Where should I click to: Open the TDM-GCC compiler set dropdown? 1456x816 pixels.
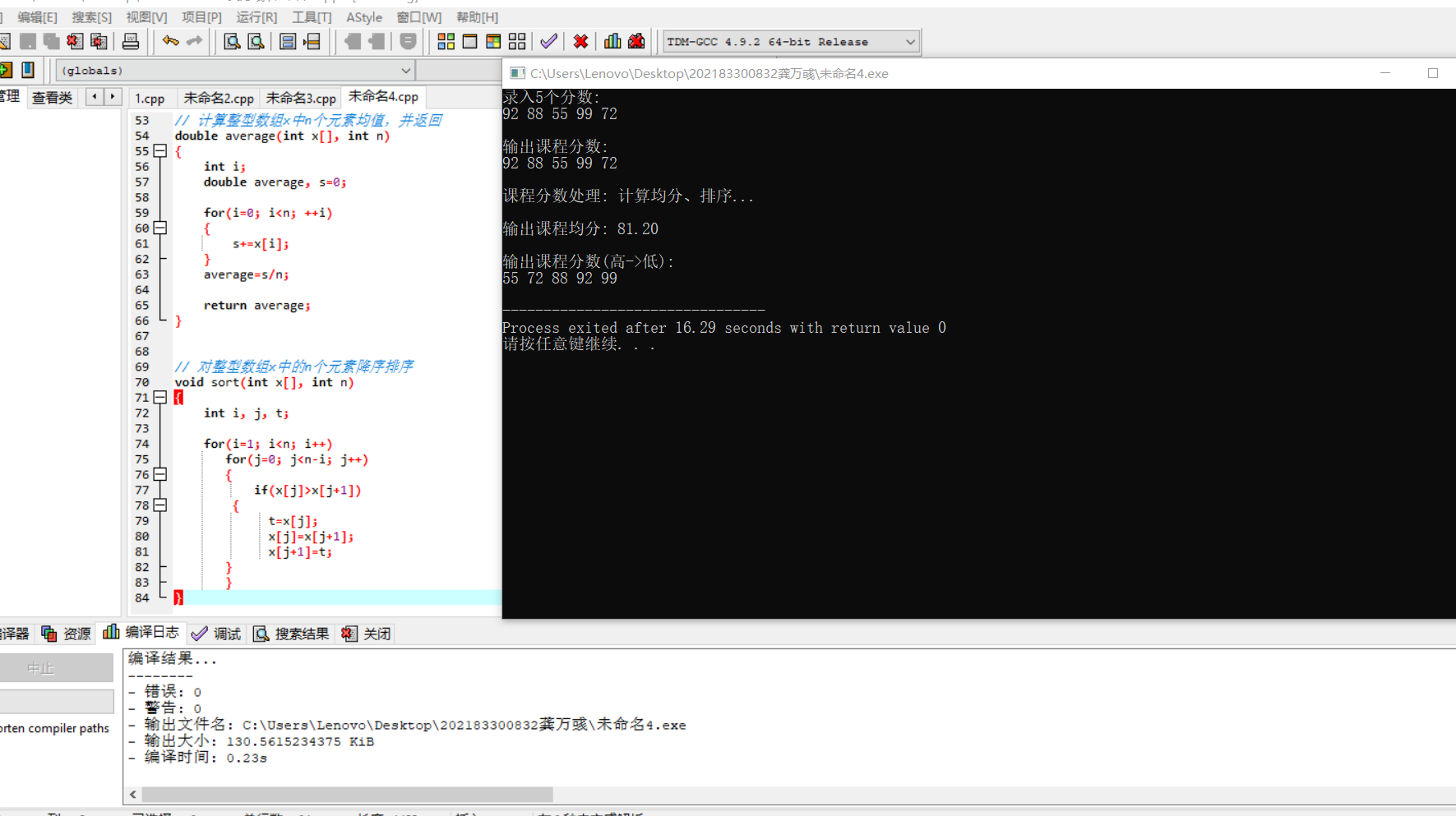[x=792, y=42]
